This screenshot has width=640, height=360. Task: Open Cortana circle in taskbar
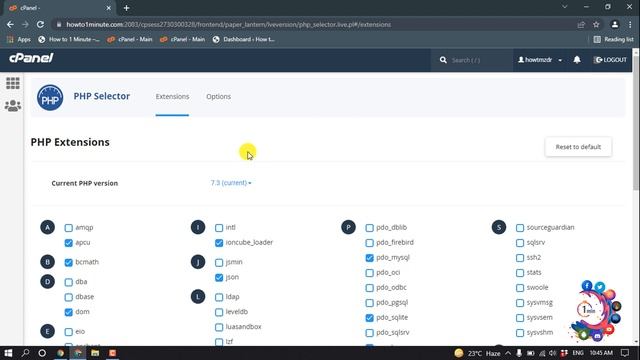(x=42, y=353)
